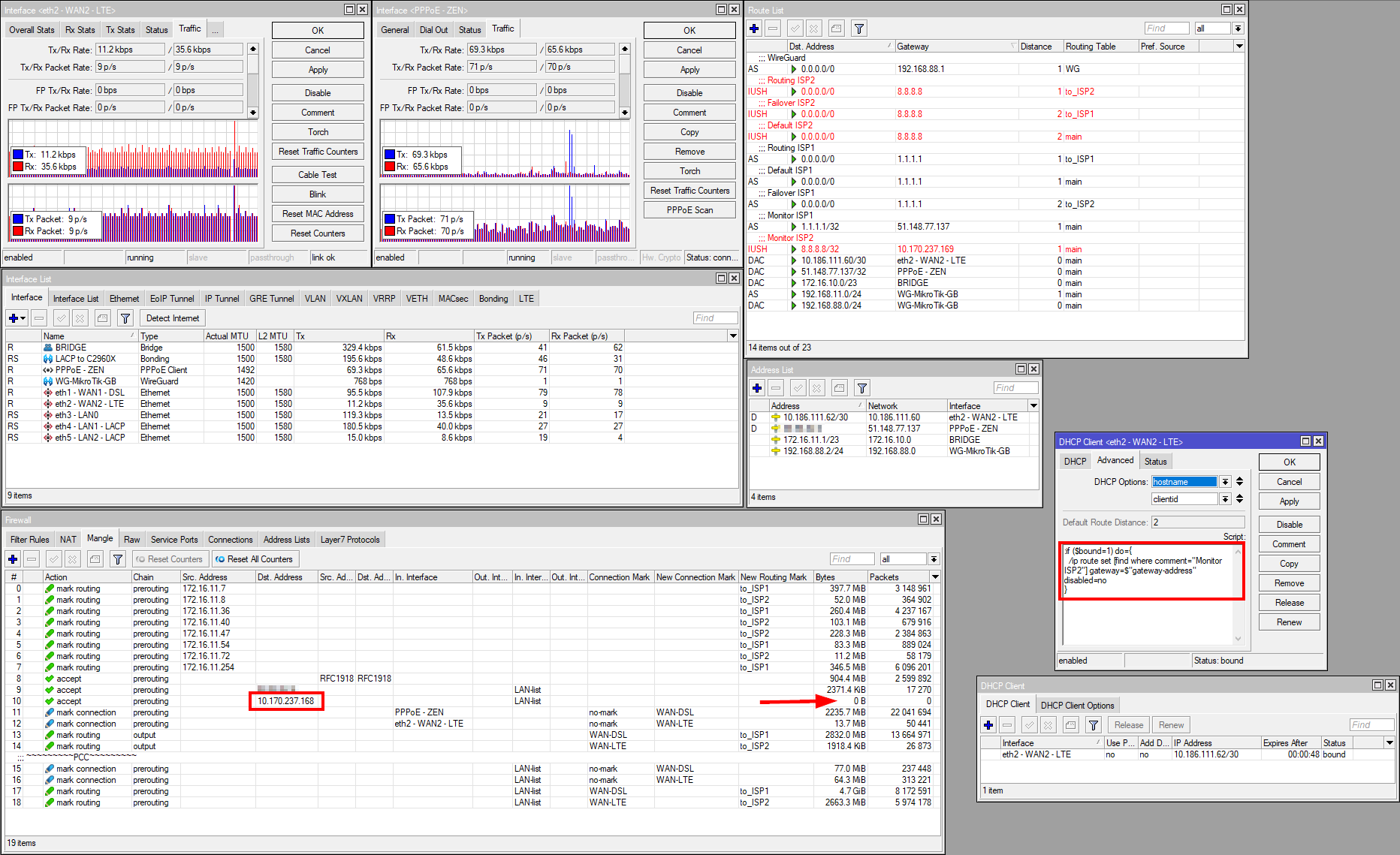This screenshot has width=1400, height=855.
Task: Click the add plus icon in Address List
Action: point(757,388)
